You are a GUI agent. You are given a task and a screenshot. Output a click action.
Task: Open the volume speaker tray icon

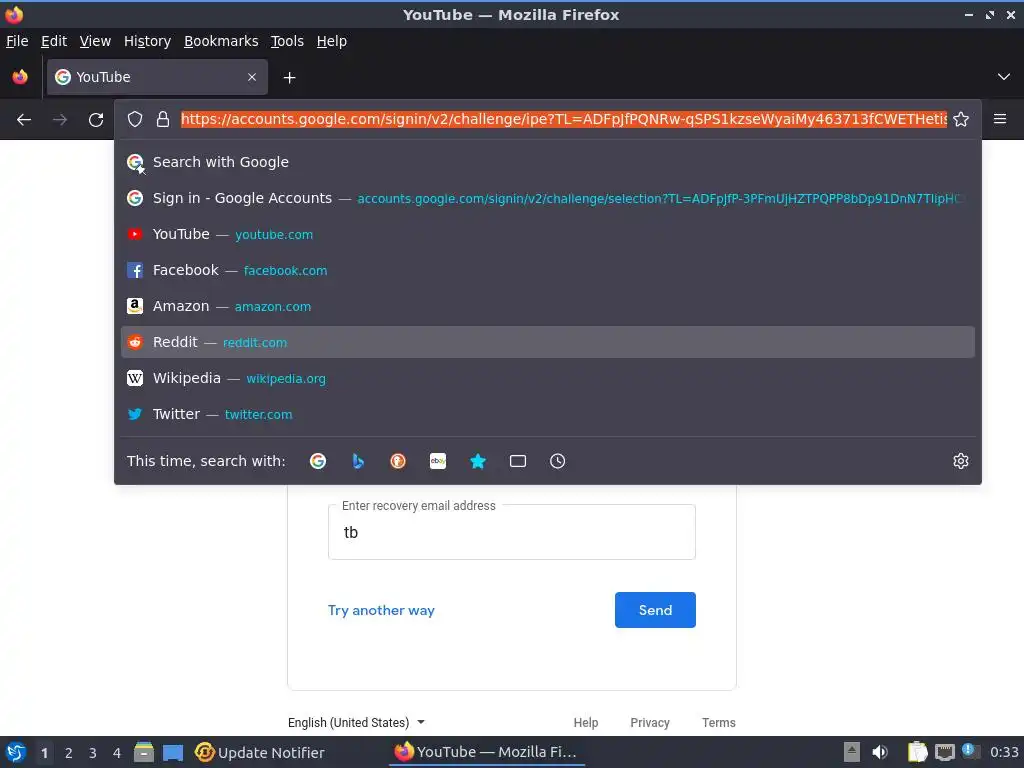point(880,752)
